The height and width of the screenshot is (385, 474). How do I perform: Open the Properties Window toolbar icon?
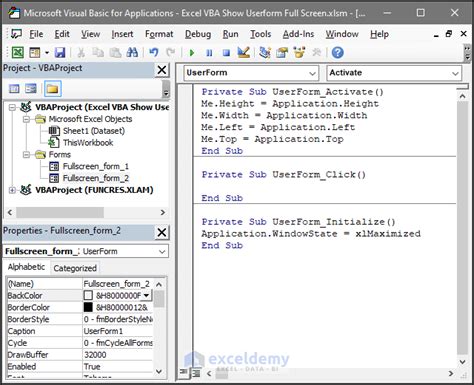pos(282,52)
